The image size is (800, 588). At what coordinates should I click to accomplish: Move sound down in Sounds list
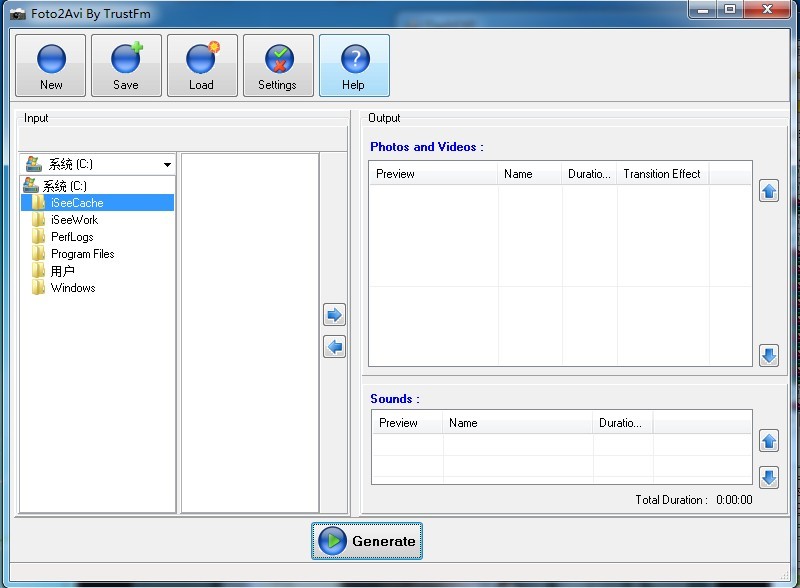coord(768,477)
